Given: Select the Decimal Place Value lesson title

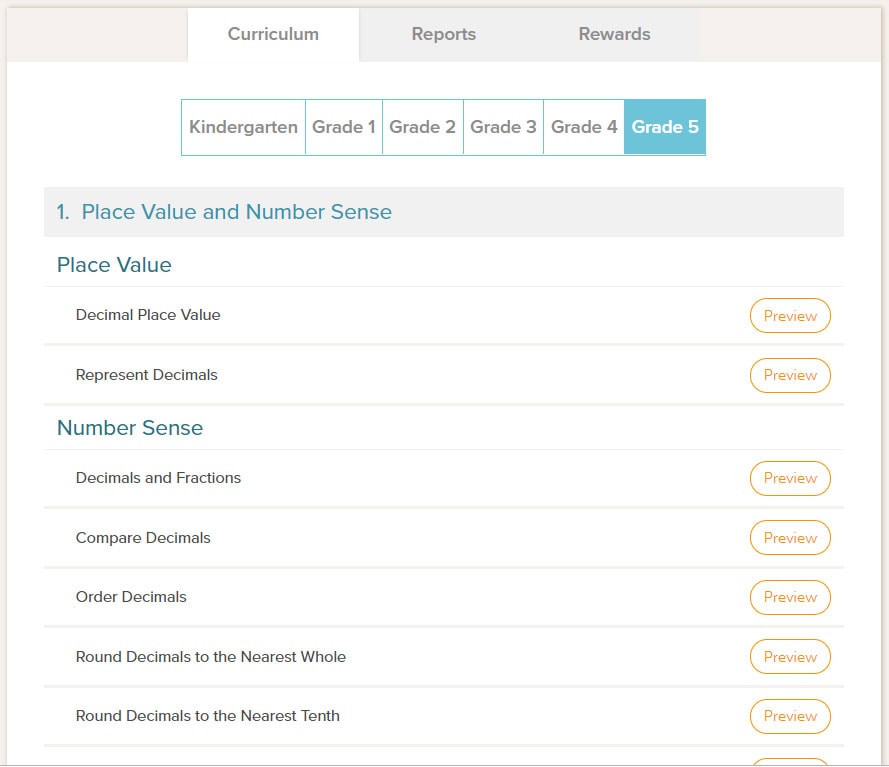Looking at the screenshot, I should [147, 313].
